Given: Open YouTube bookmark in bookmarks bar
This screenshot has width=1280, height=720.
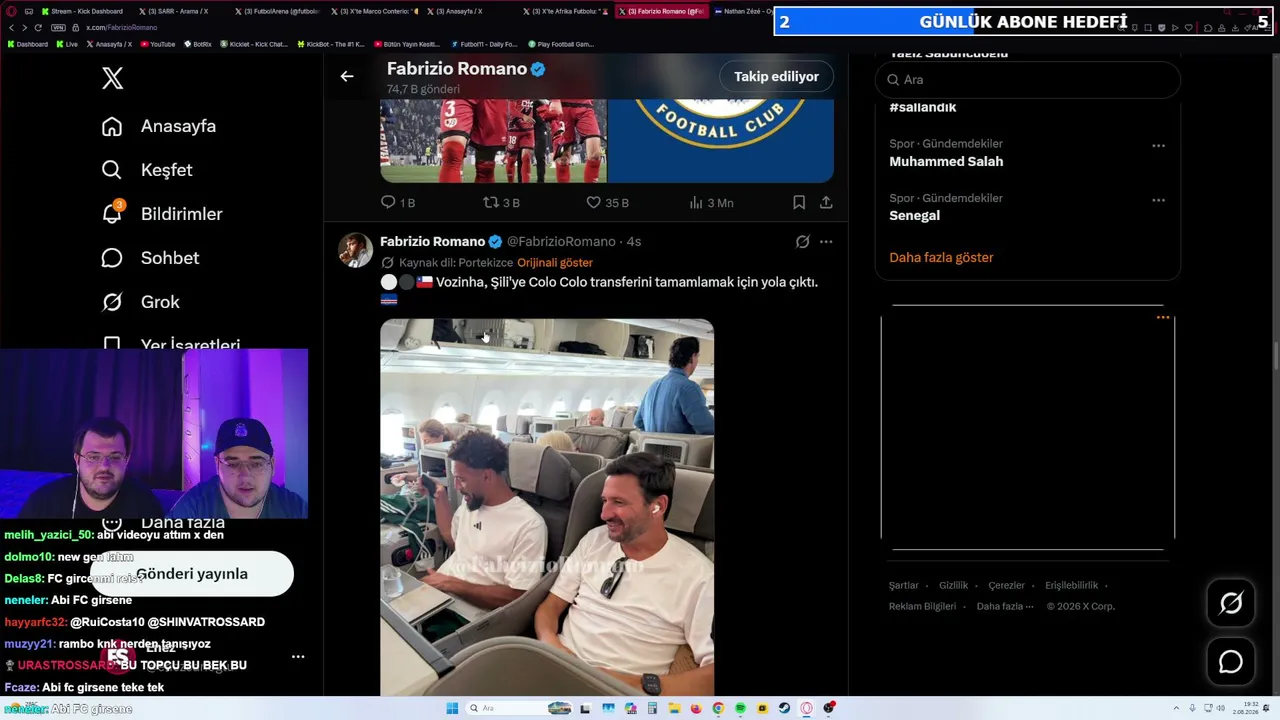Looking at the screenshot, I should click(158, 44).
